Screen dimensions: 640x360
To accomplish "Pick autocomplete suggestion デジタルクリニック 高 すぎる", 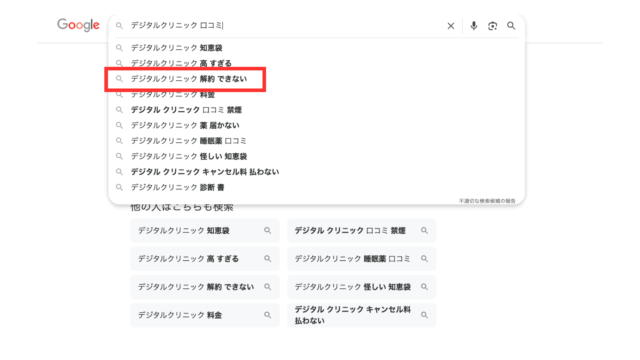I will pyautogui.click(x=317, y=63).
